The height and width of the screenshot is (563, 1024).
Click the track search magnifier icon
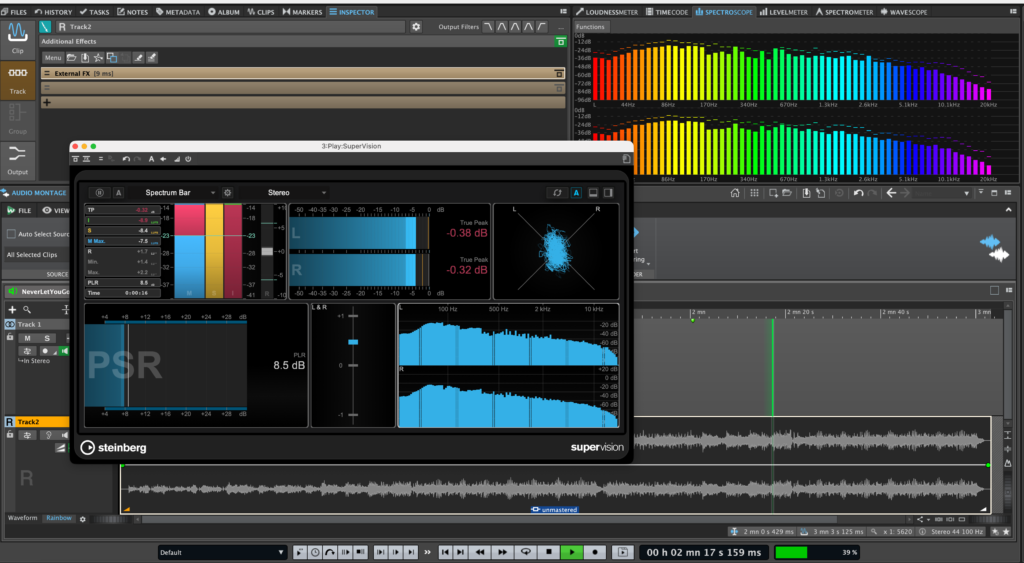pyautogui.click(x=27, y=310)
